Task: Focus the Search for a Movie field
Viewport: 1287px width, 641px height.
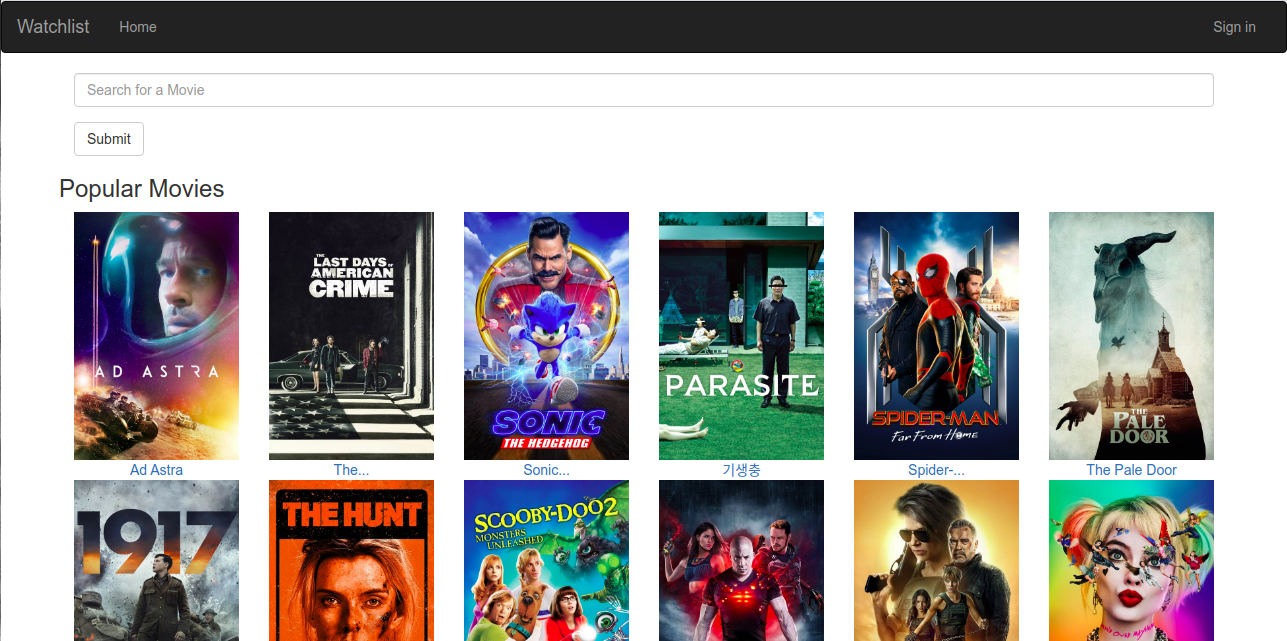Action: (x=643, y=90)
